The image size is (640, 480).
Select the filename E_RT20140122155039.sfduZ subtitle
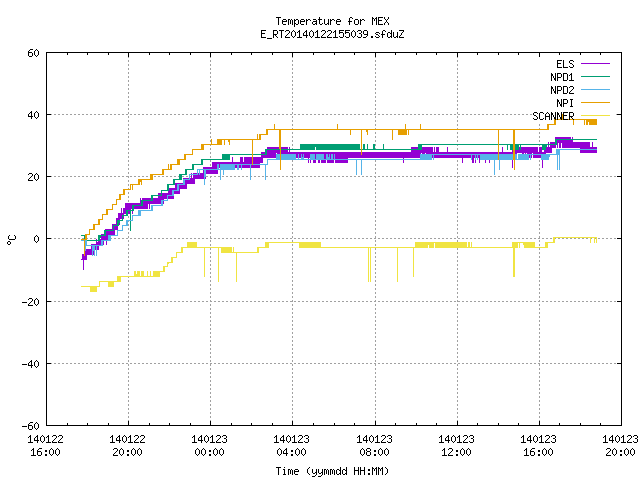332,34
